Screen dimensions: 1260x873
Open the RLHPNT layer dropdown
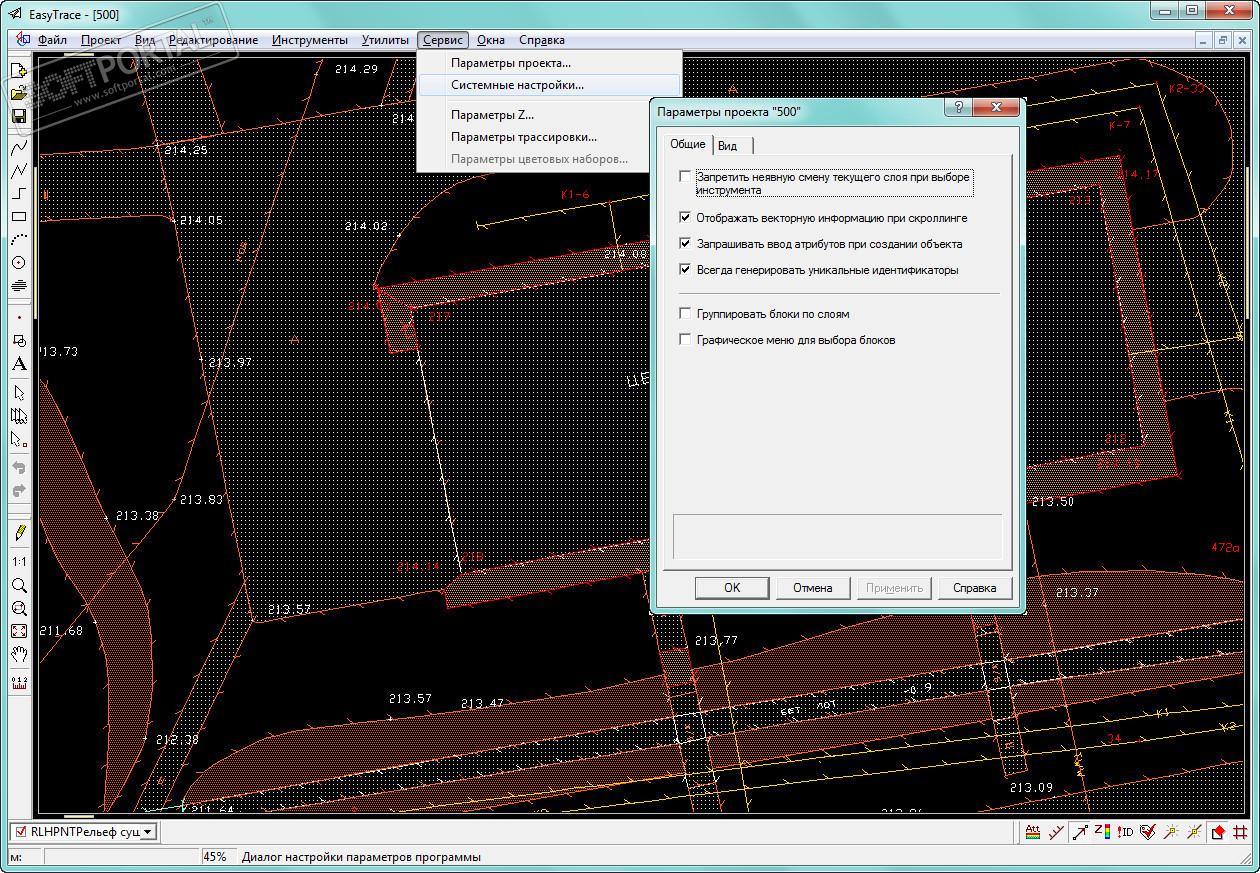coord(148,832)
